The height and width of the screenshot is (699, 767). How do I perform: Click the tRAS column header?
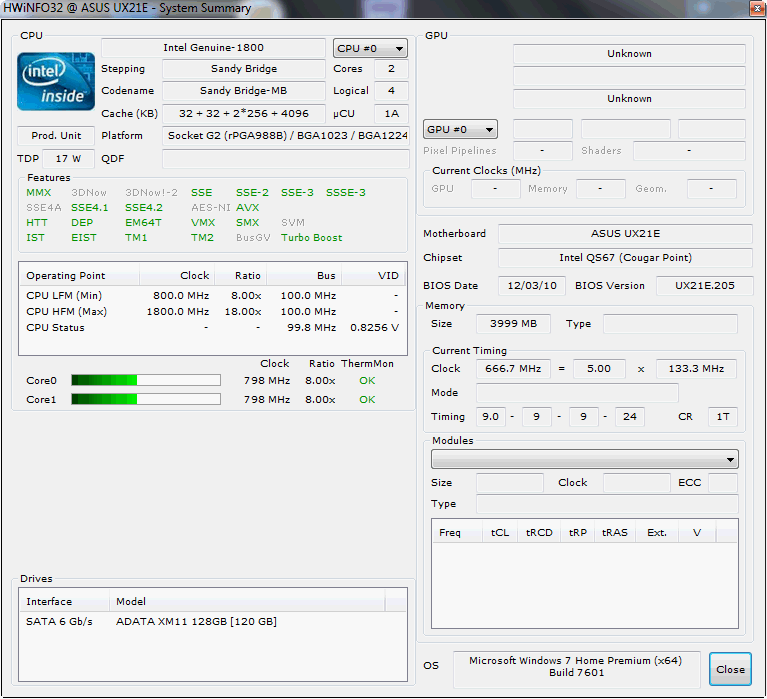(615, 532)
